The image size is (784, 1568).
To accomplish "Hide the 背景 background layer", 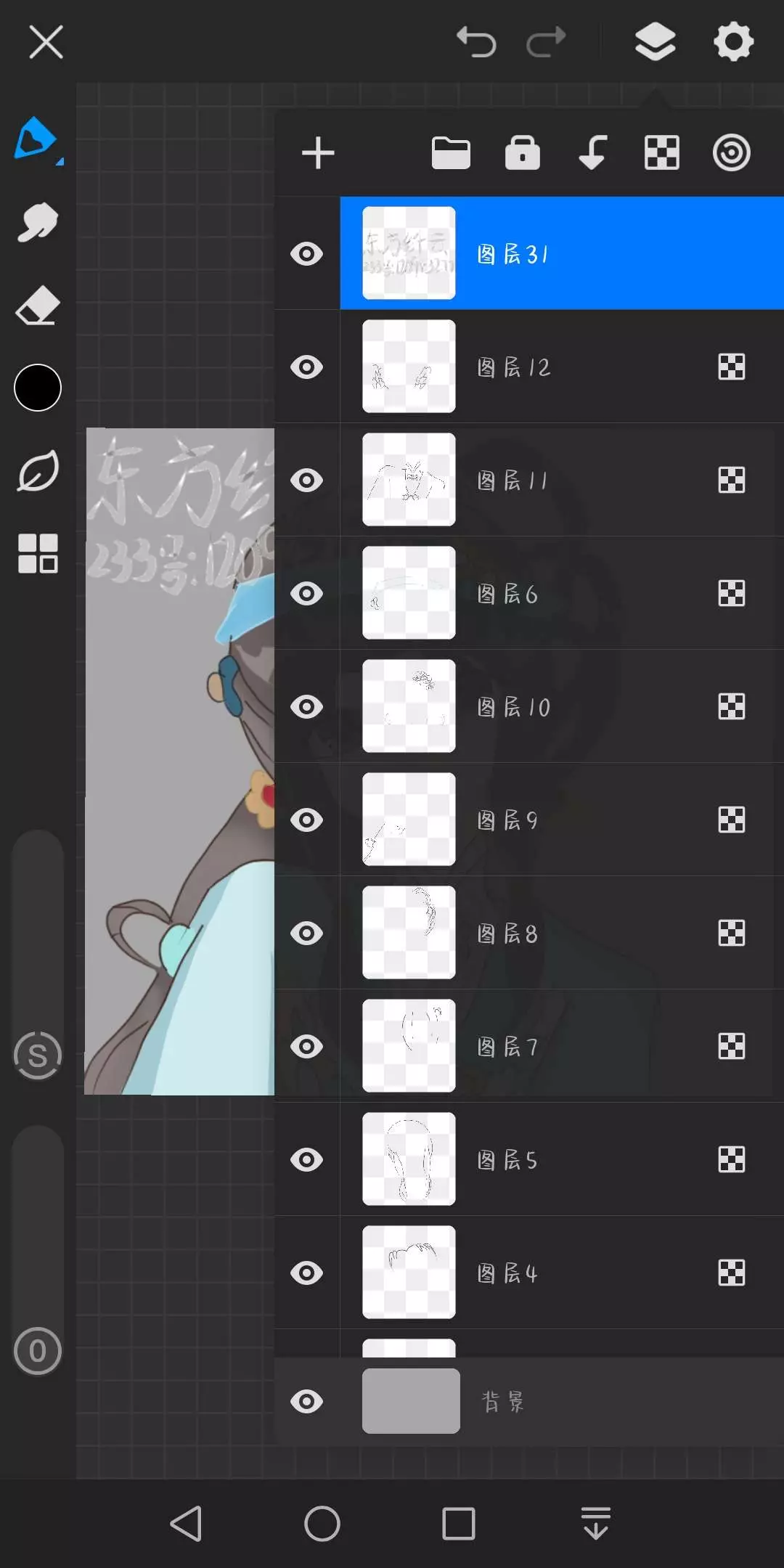I will (306, 1401).
